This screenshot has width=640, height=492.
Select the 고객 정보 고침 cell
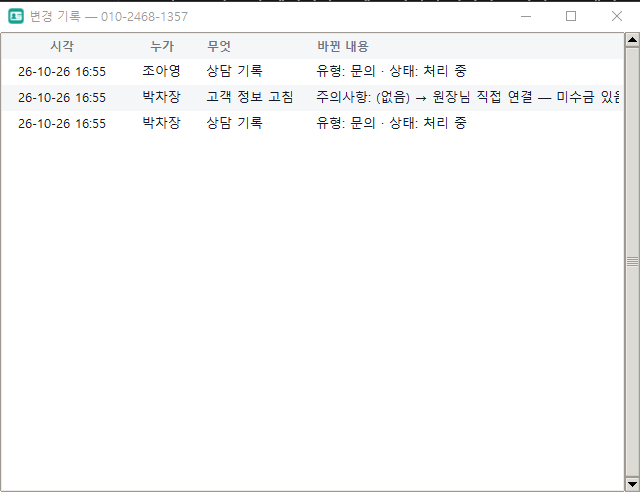250,97
